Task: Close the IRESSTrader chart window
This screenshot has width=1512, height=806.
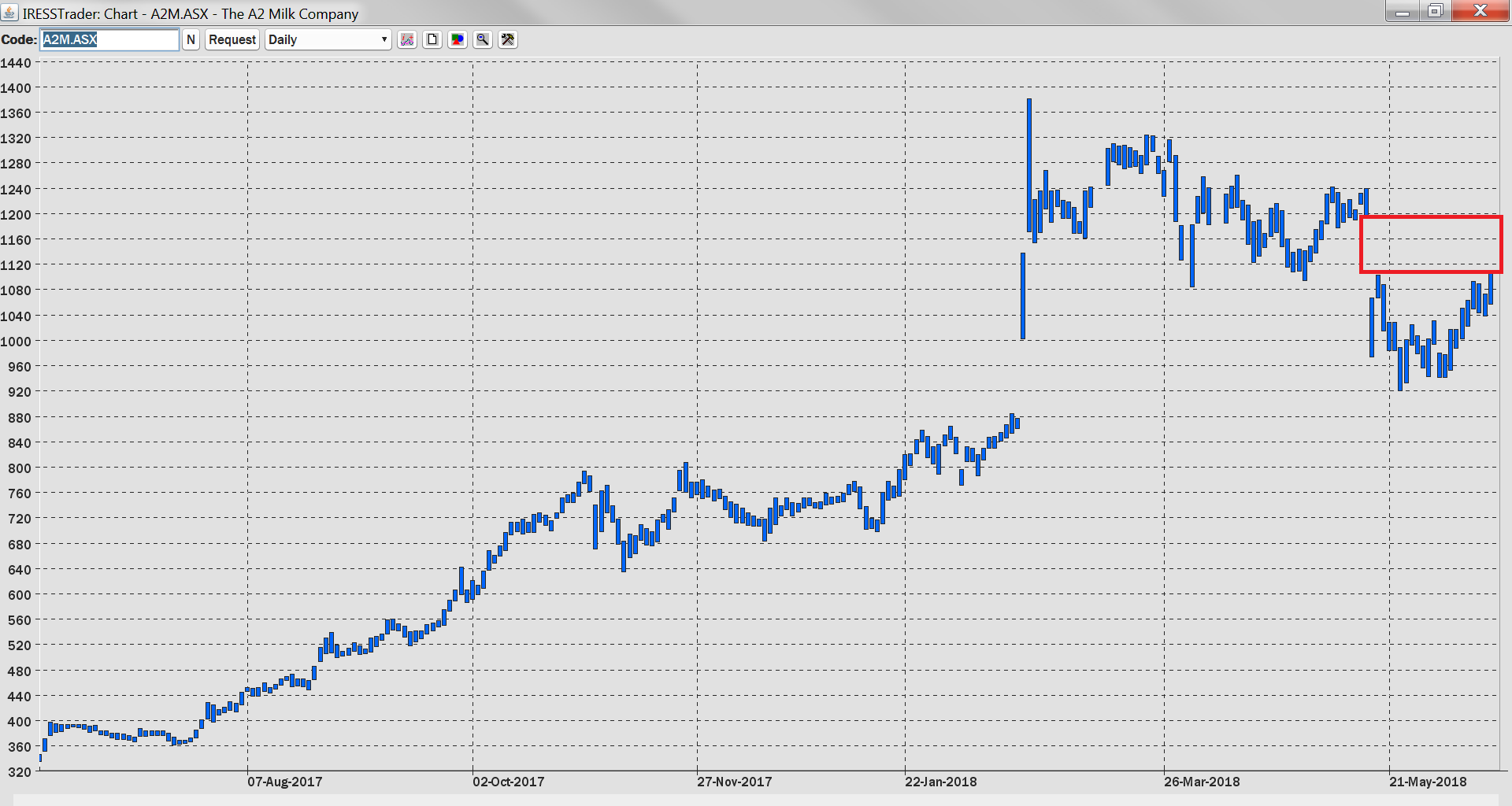Action: coord(1480,11)
